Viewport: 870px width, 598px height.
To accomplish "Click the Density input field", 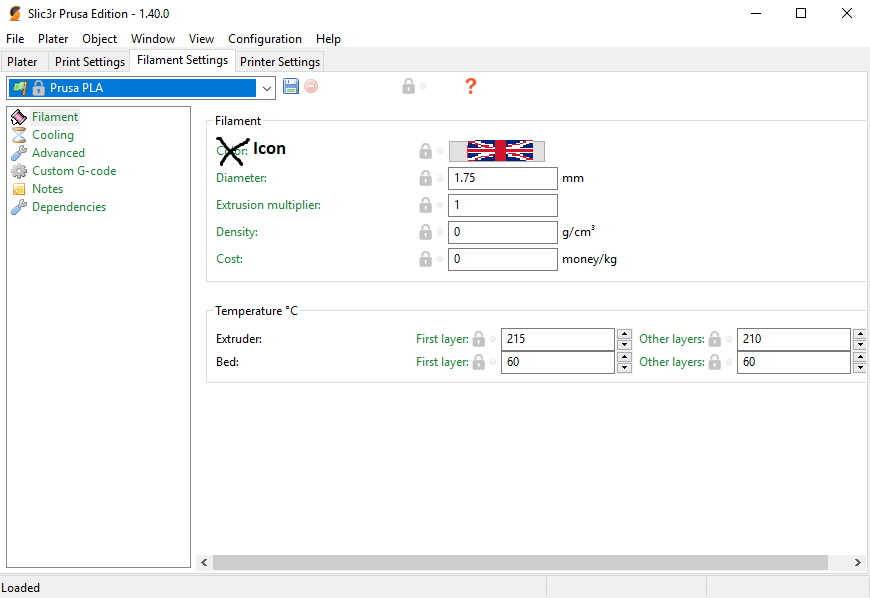I will (x=503, y=232).
